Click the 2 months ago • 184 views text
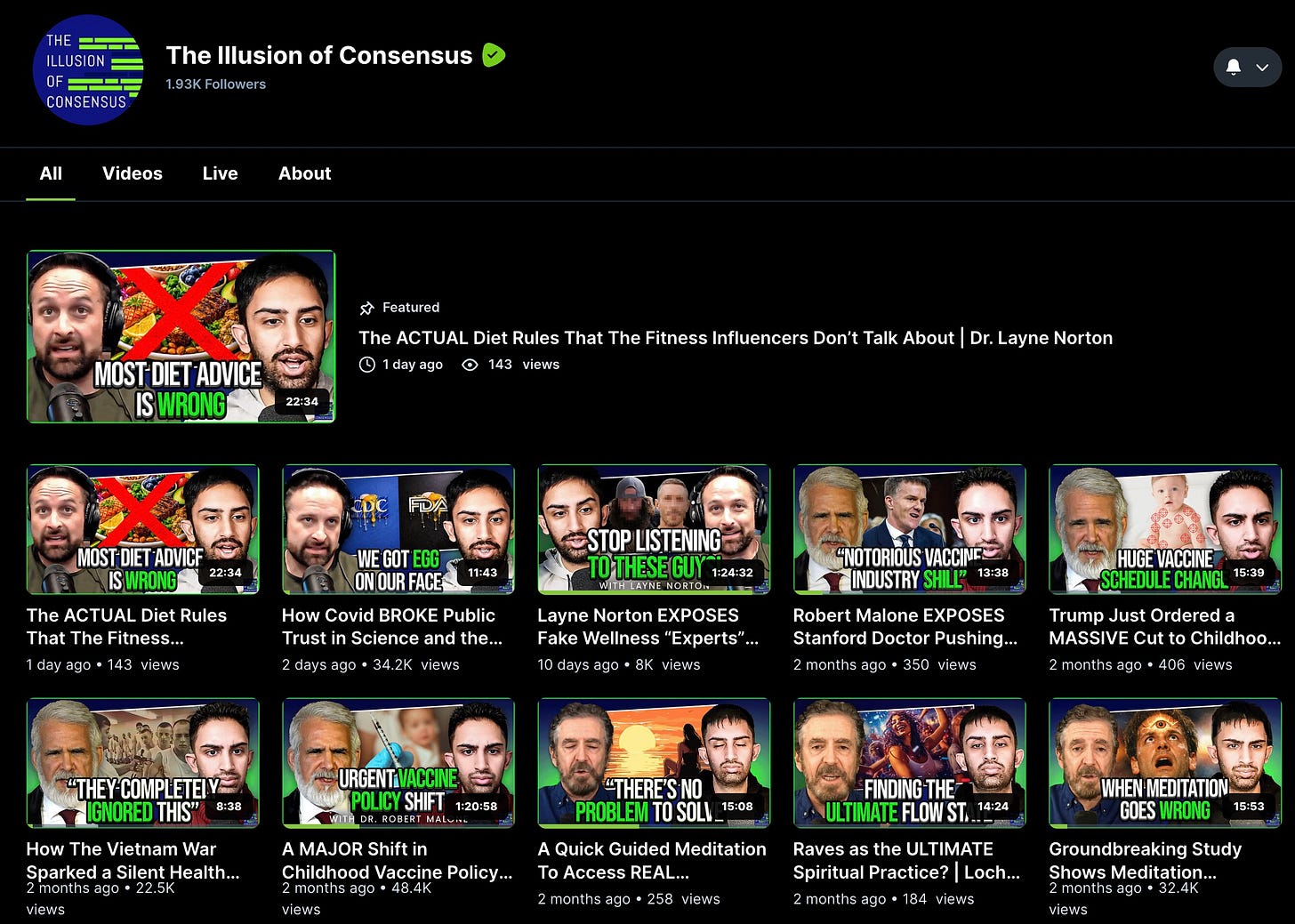Image resolution: width=1295 pixels, height=924 pixels. (884, 899)
